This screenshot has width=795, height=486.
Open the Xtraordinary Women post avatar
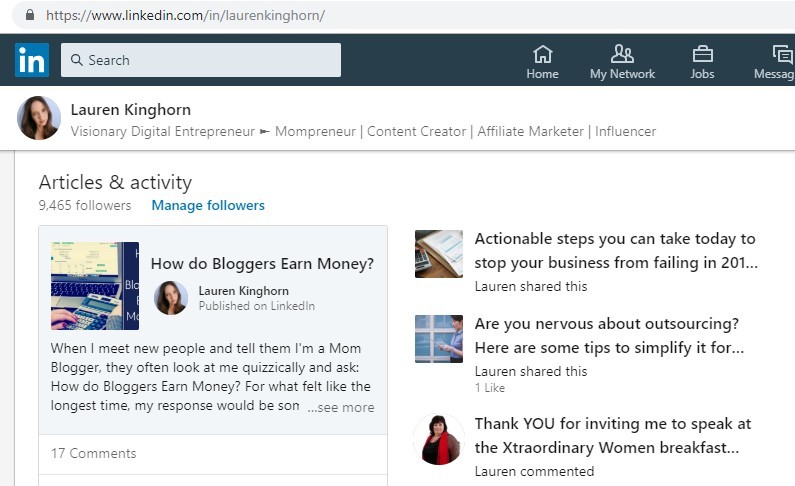pyautogui.click(x=439, y=439)
